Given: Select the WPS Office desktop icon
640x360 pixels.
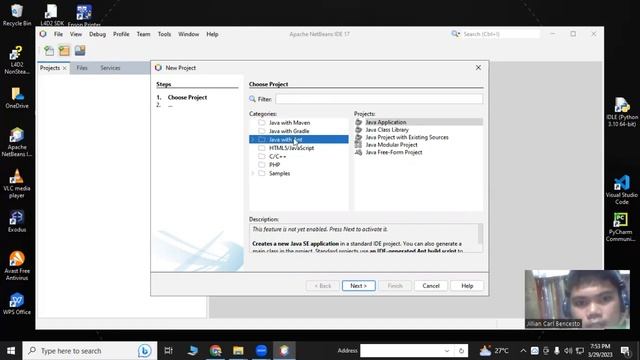Looking at the screenshot, I should pyautogui.click(x=17, y=304).
